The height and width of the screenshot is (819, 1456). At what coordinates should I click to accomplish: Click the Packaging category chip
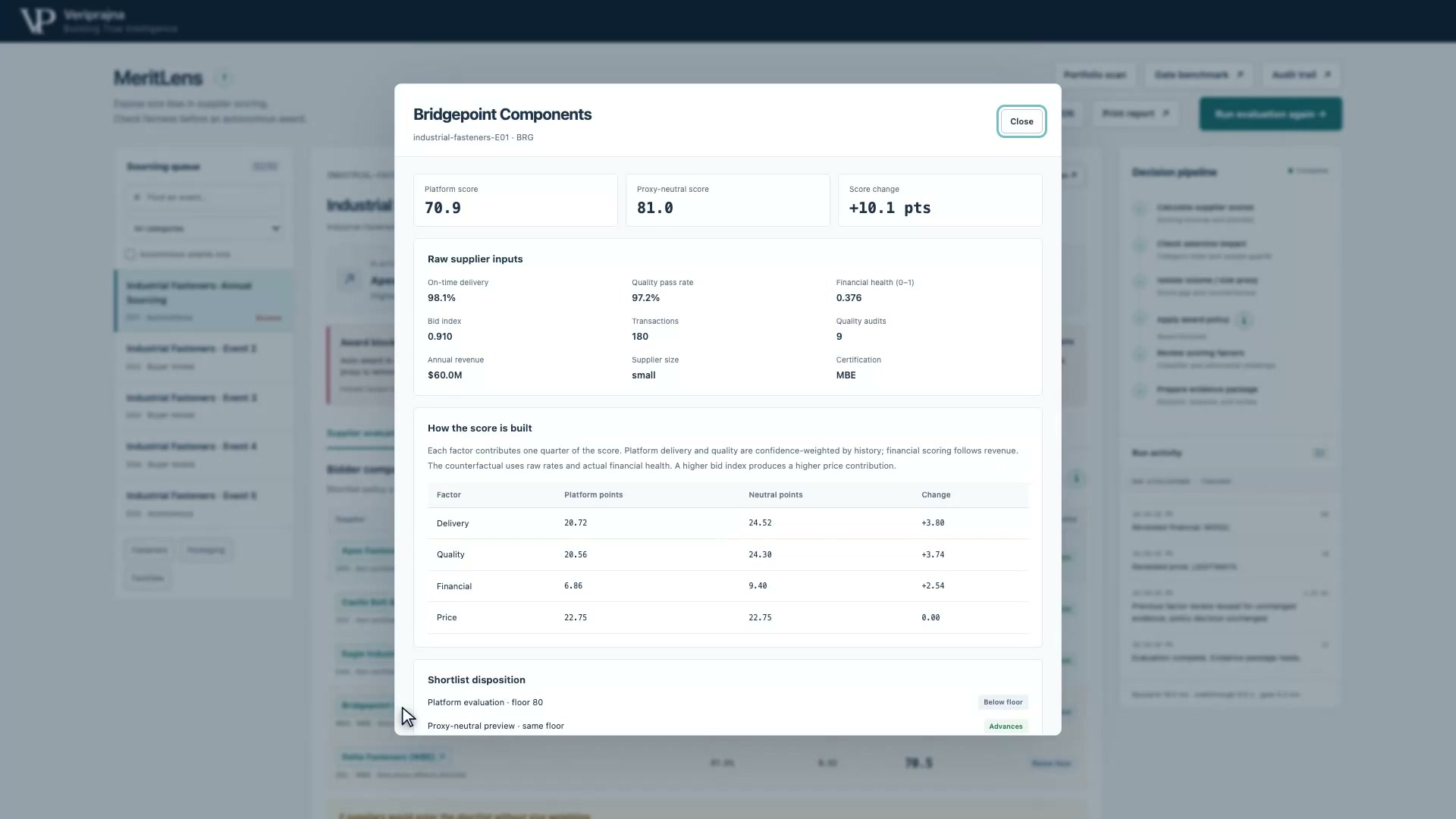206,550
